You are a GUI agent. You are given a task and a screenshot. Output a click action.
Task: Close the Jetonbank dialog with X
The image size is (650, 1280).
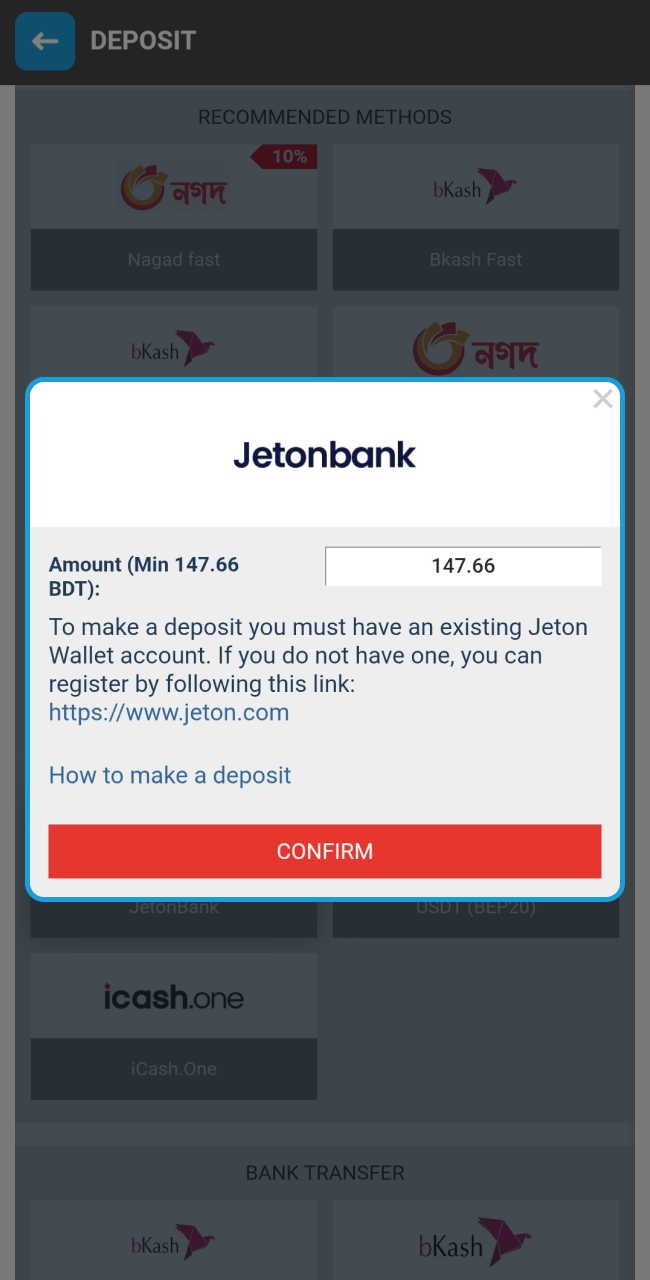click(x=602, y=400)
